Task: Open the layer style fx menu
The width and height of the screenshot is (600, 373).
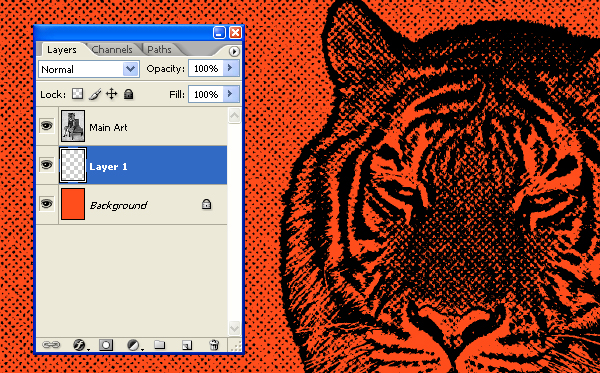Action: (x=80, y=345)
